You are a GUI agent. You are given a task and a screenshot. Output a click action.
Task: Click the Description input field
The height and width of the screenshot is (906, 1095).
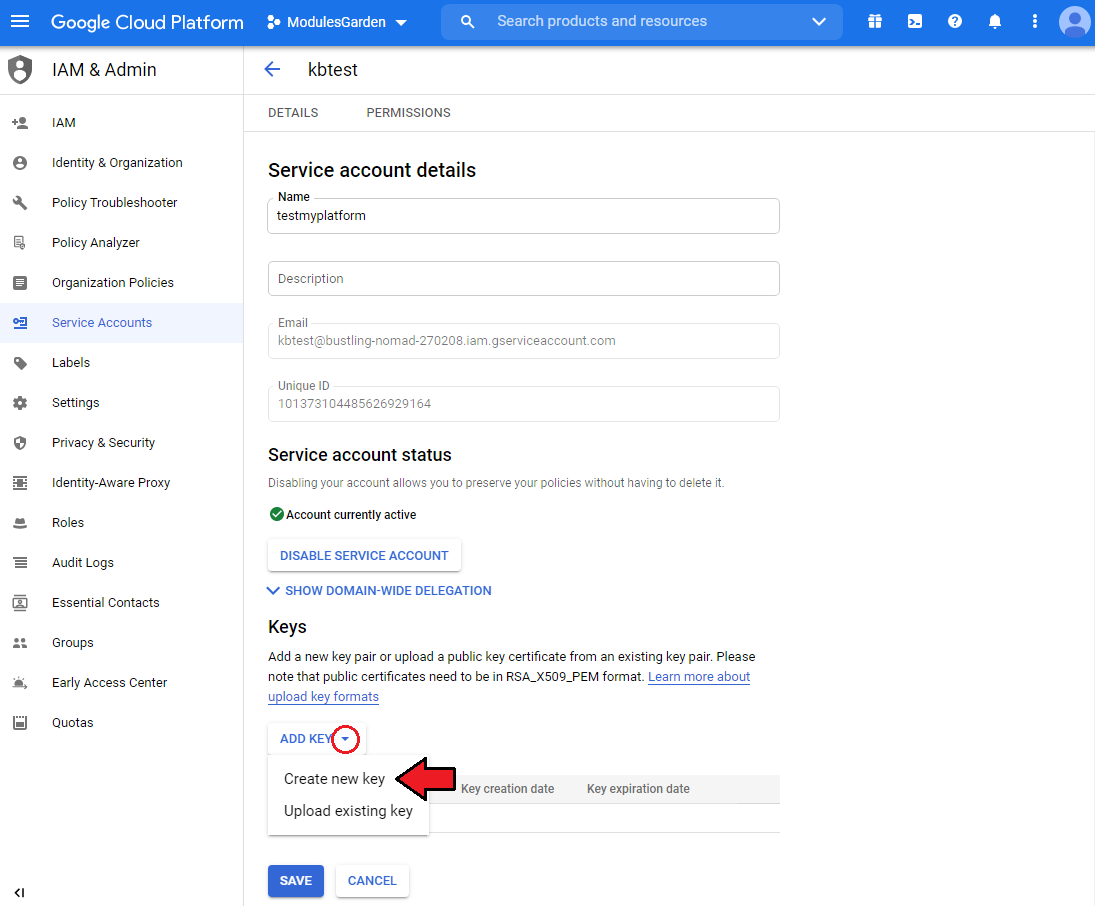(524, 279)
